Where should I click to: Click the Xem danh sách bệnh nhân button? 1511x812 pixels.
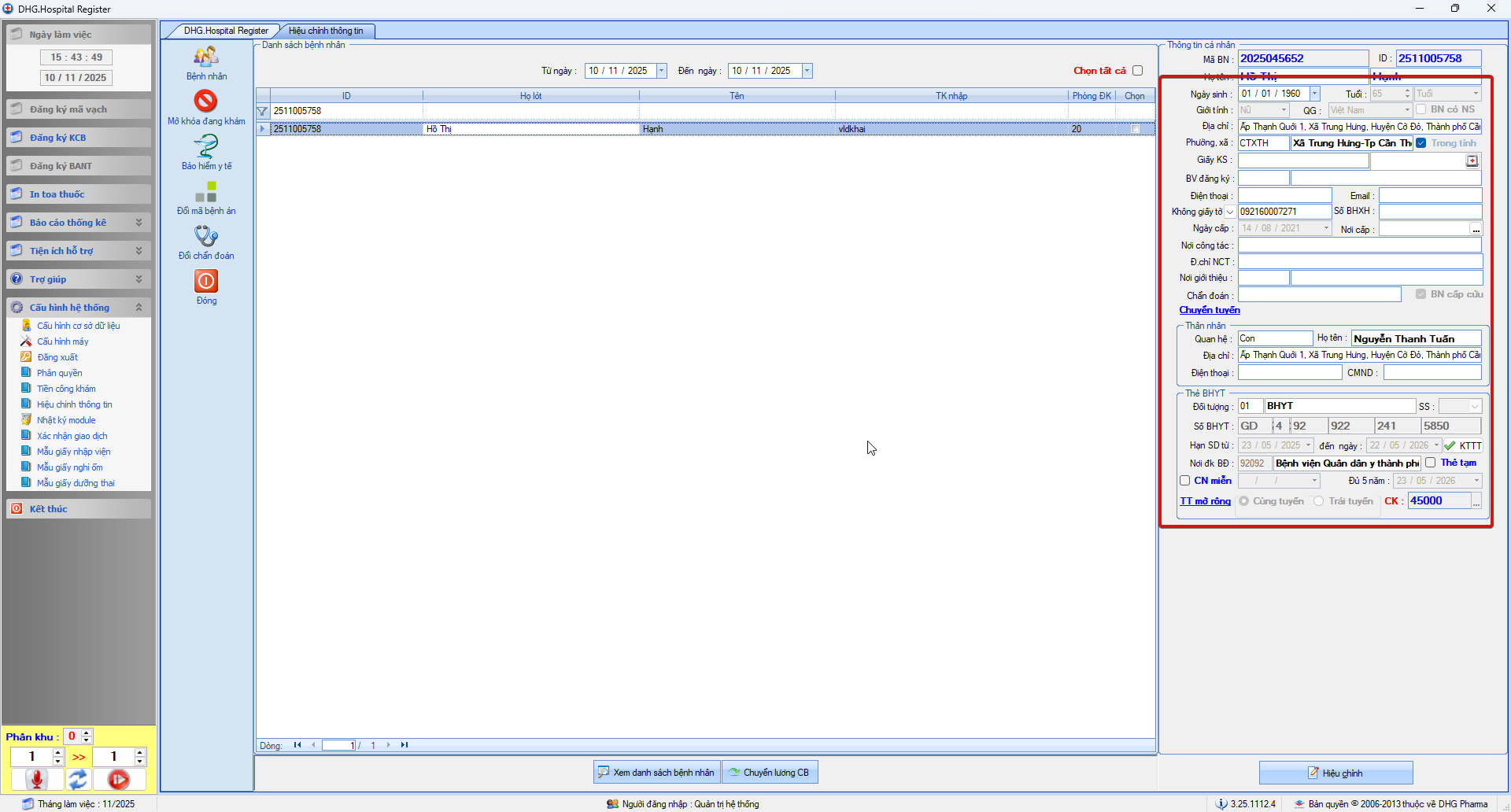click(656, 773)
